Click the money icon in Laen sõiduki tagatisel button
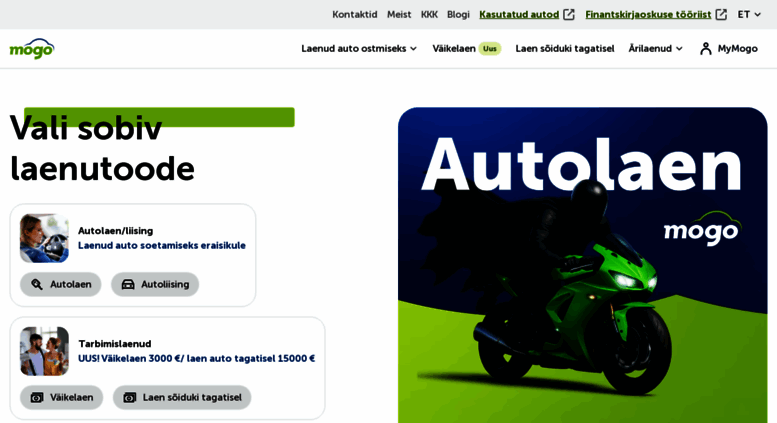777x423 pixels. [130, 397]
